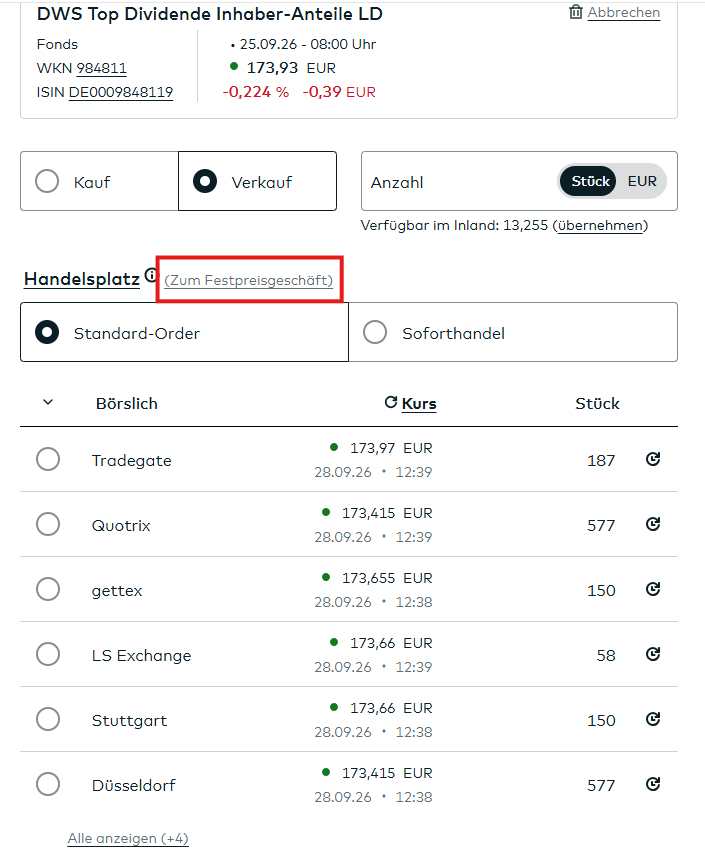Refresh the Tradegate quote
This screenshot has width=705, height=855.
(653, 459)
